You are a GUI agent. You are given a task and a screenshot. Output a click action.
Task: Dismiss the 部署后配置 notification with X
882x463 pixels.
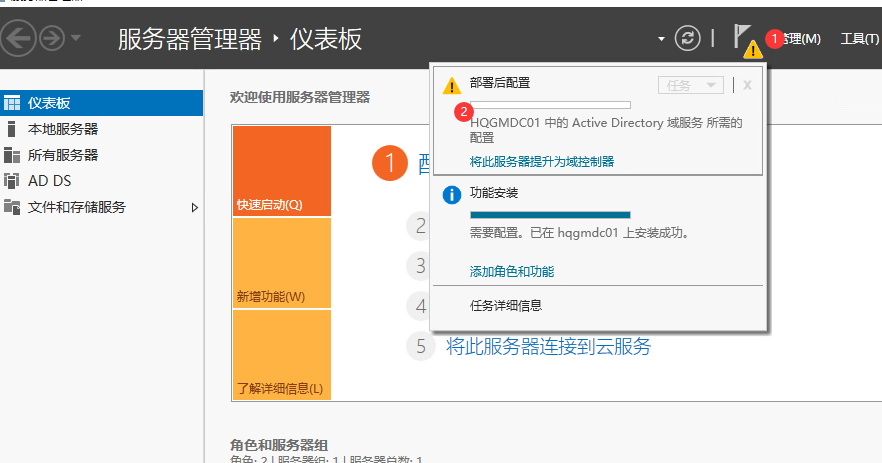pyautogui.click(x=747, y=86)
